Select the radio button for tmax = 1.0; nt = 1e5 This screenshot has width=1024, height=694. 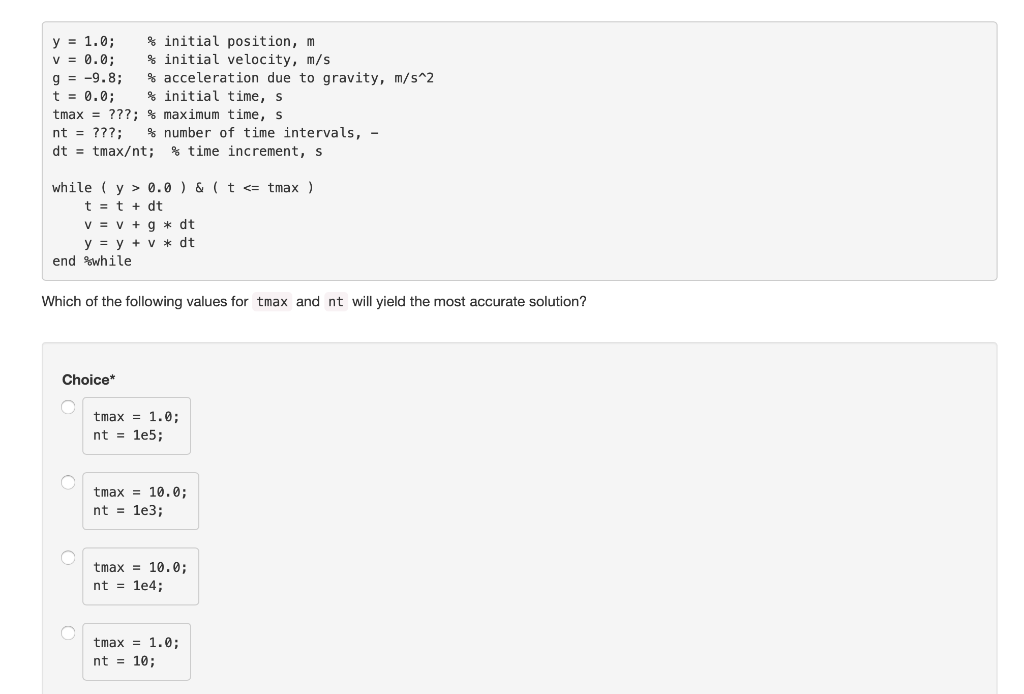tap(67, 407)
